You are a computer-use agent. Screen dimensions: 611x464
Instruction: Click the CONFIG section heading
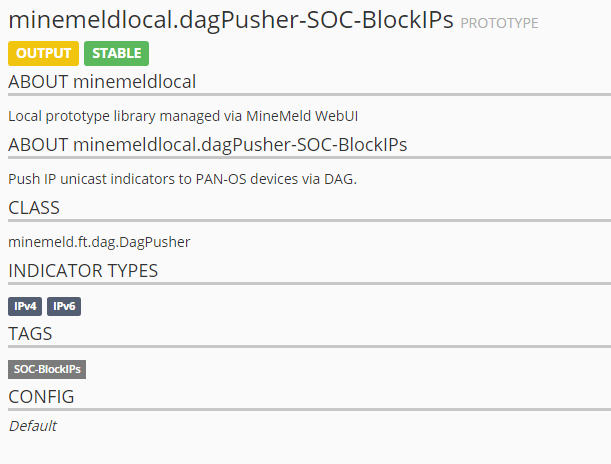pyautogui.click(x=41, y=397)
